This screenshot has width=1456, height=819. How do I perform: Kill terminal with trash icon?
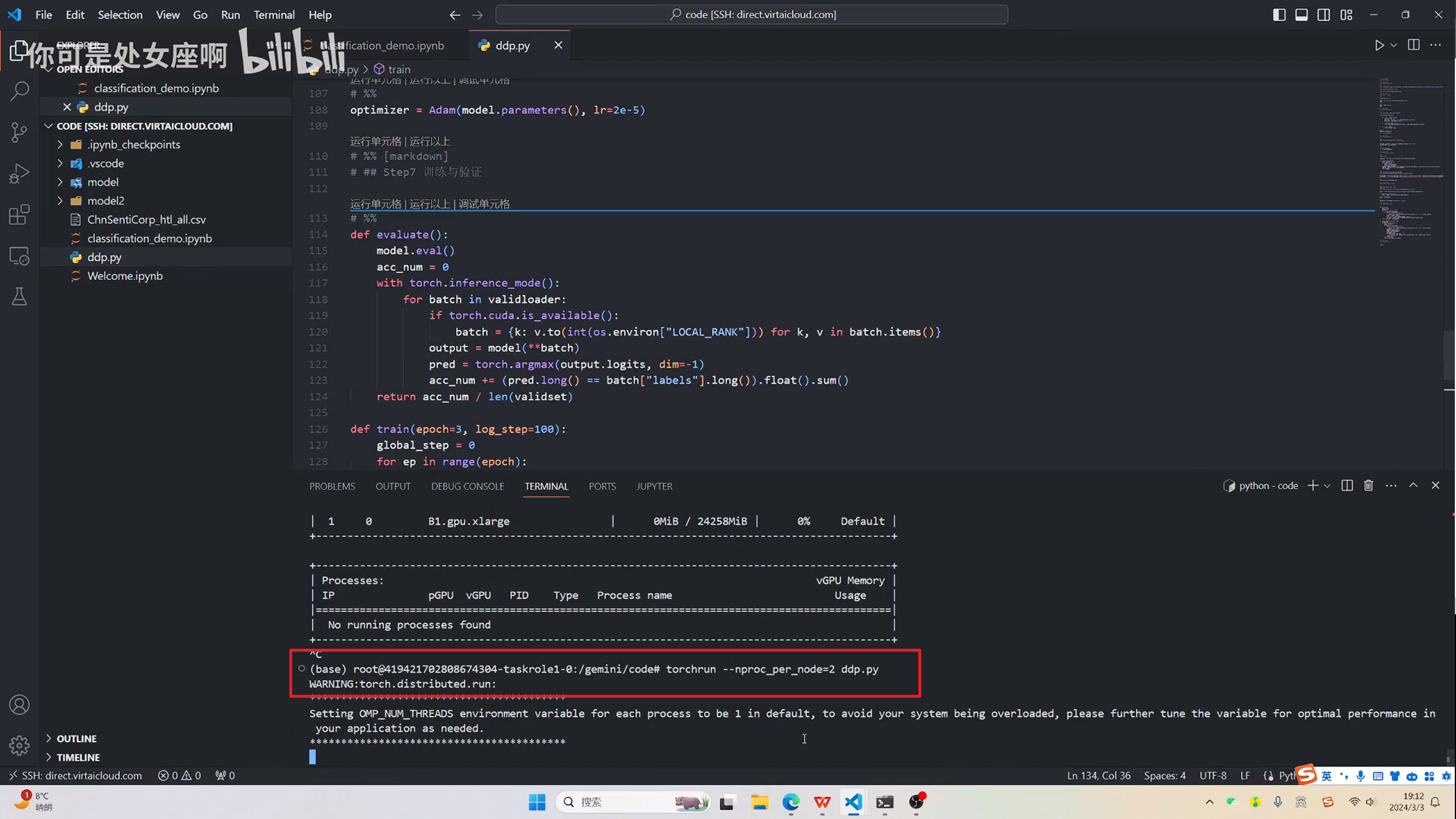1368,485
